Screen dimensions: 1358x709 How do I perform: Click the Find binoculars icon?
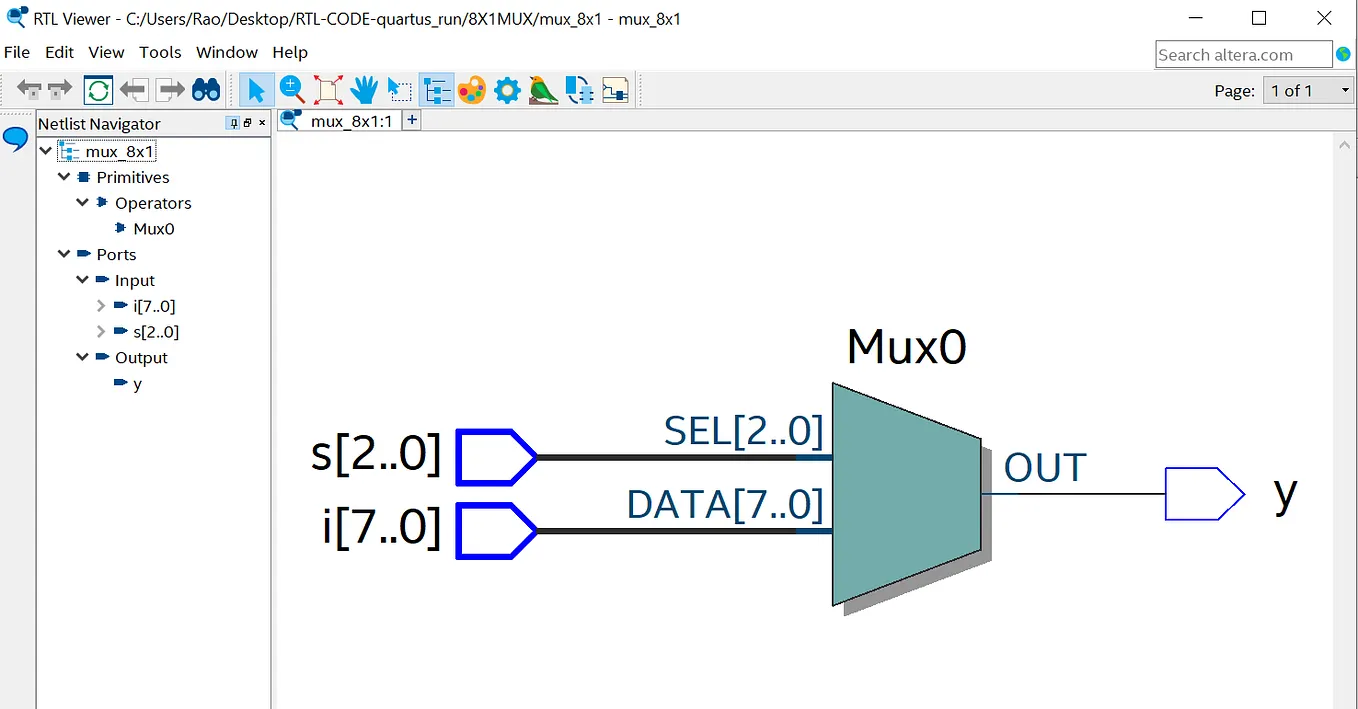(205, 89)
